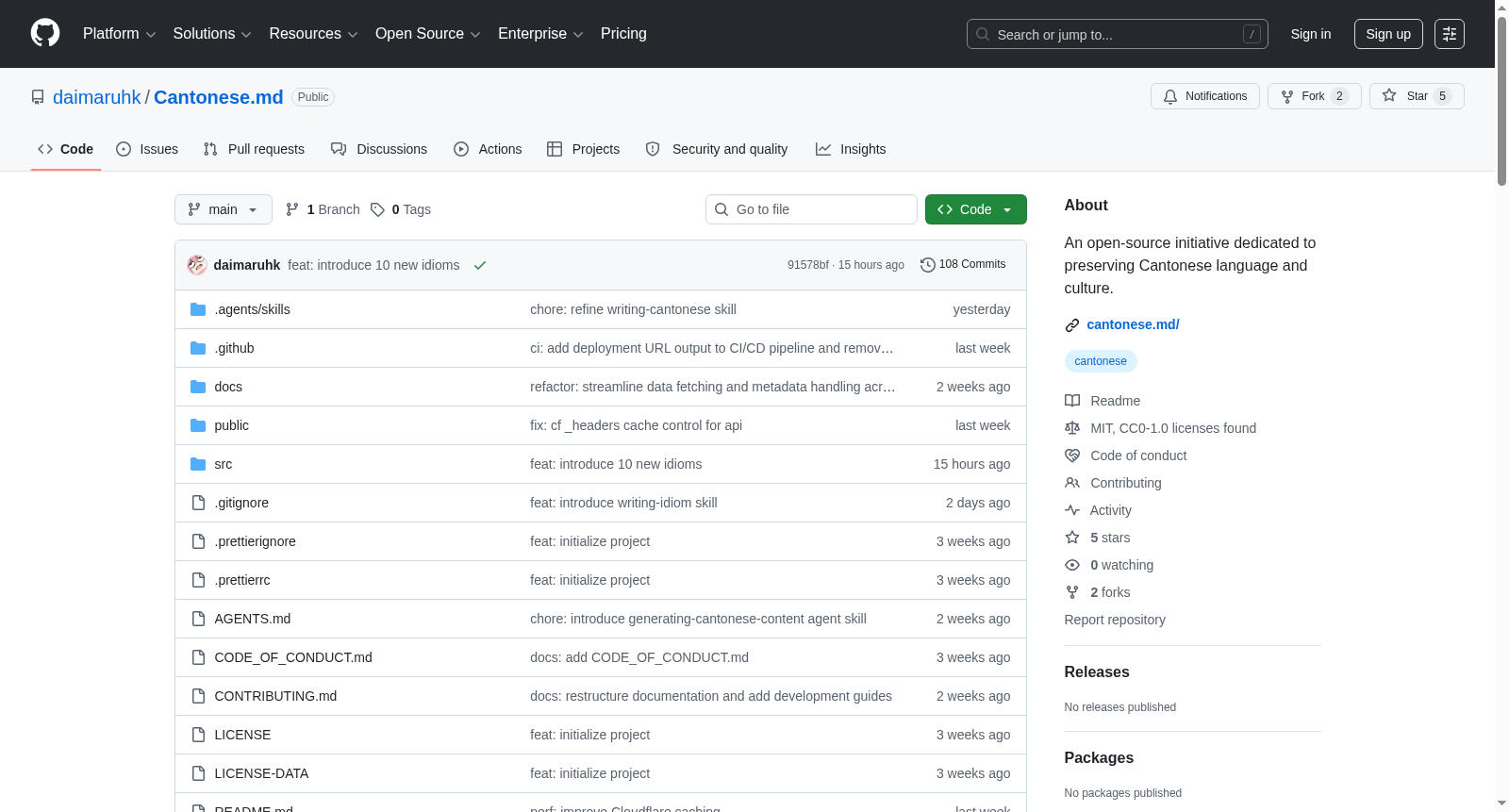Click the file icon beside .prettierignore
Screen dimensions: 1509x812
tap(198, 541)
